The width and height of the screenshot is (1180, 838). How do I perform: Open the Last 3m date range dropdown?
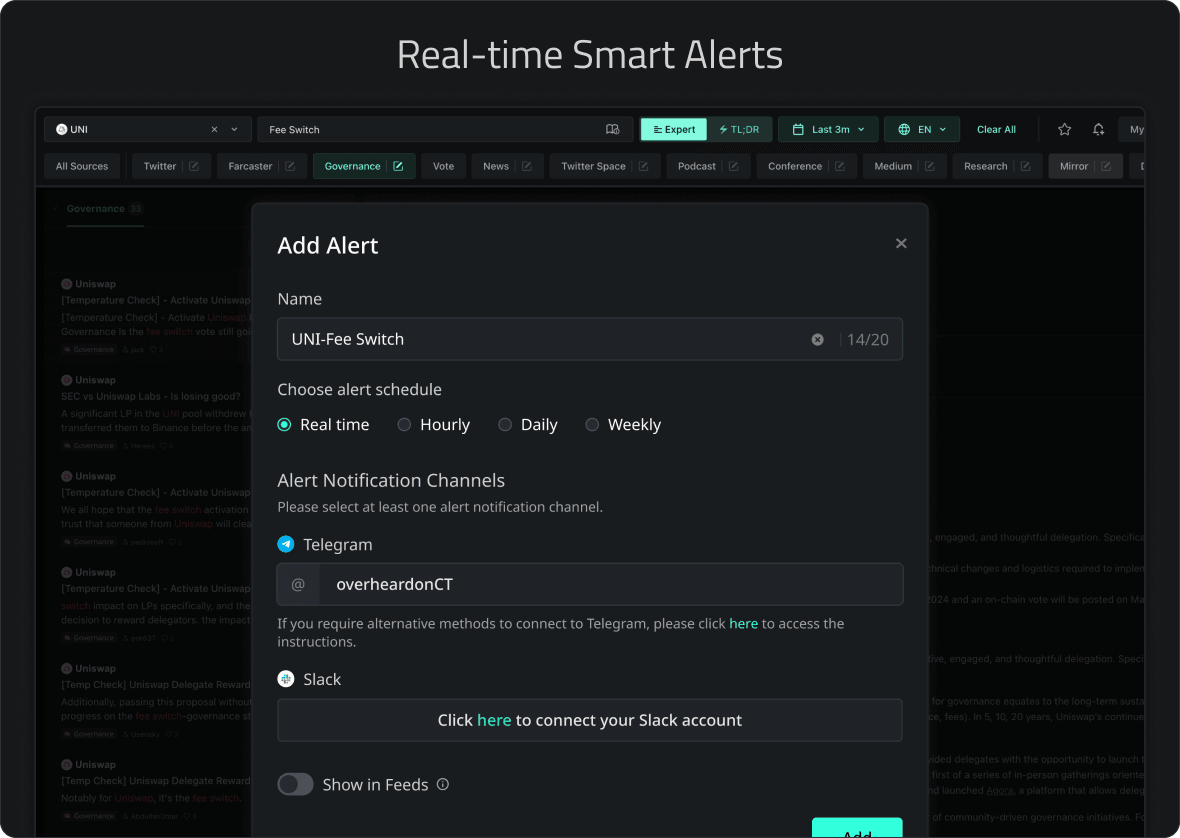pyautogui.click(x=828, y=129)
